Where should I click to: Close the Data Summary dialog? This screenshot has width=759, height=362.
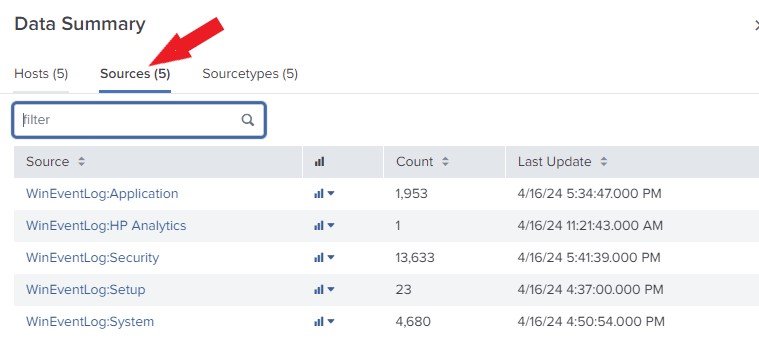coord(756,25)
